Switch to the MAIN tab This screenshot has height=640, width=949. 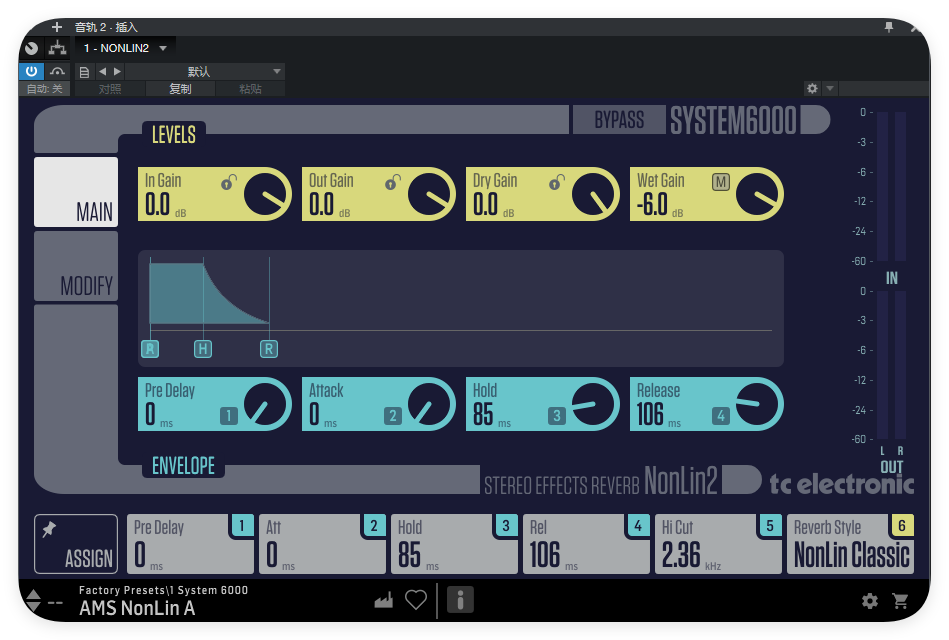tap(76, 192)
